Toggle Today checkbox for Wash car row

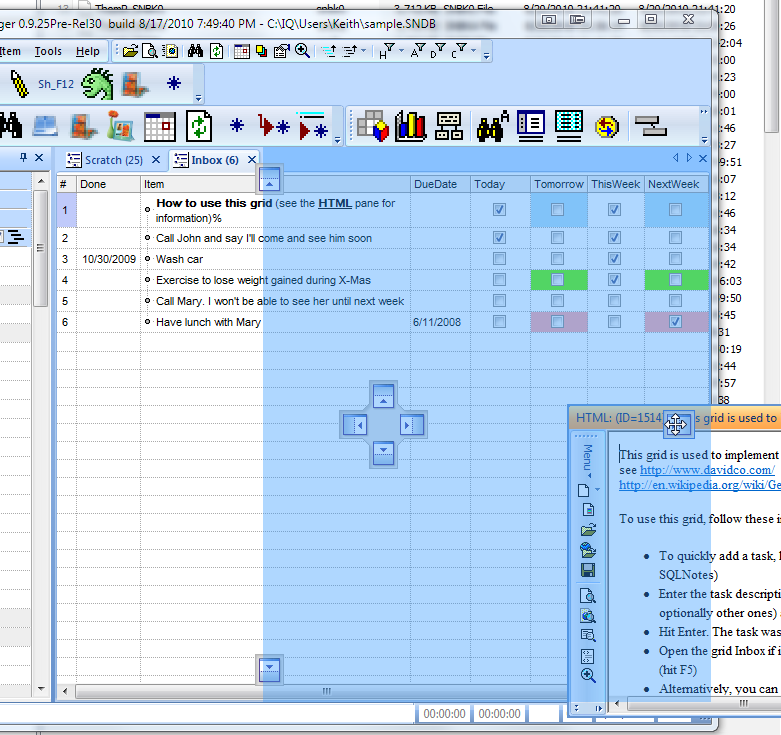(499, 258)
